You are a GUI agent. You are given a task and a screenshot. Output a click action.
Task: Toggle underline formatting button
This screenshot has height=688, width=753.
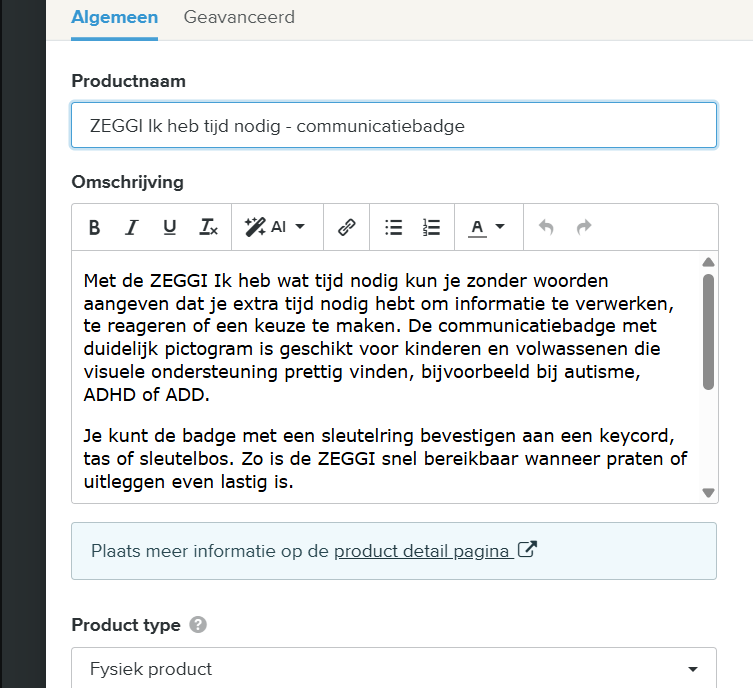pos(170,227)
